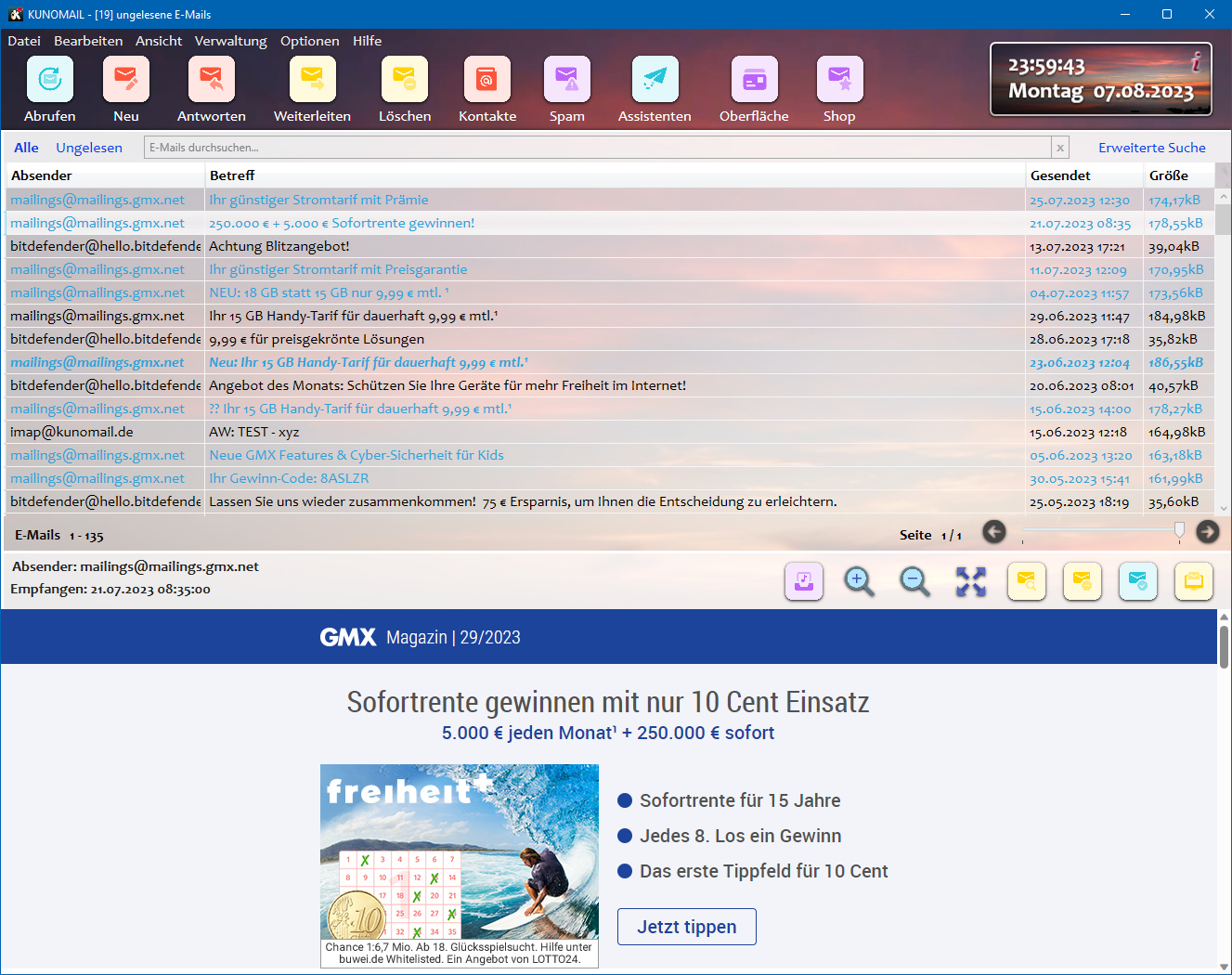This screenshot has width=1232, height=975.
Task: Select email 'Achtung Blitzangebot!'
Action: [611, 246]
